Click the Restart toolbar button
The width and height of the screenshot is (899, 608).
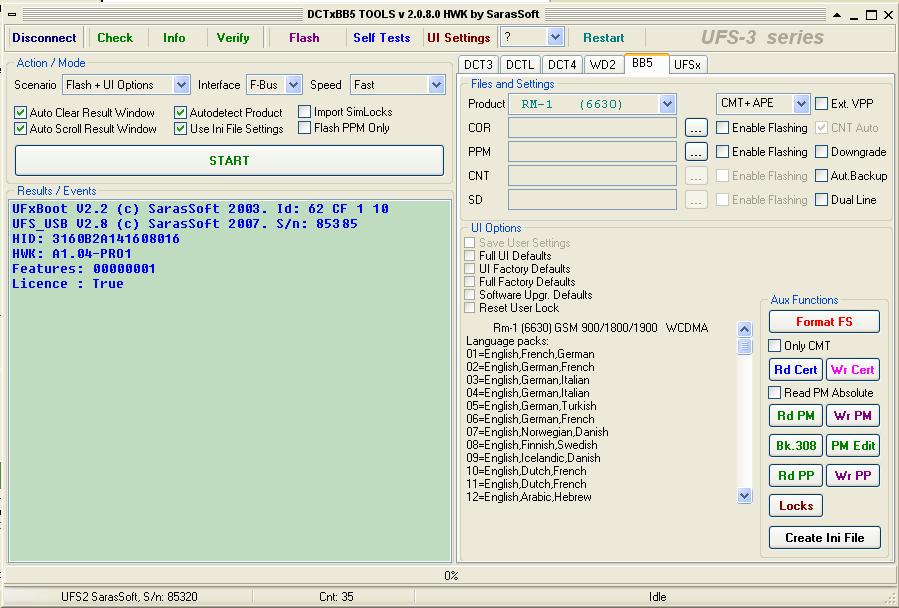click(603, 38)
